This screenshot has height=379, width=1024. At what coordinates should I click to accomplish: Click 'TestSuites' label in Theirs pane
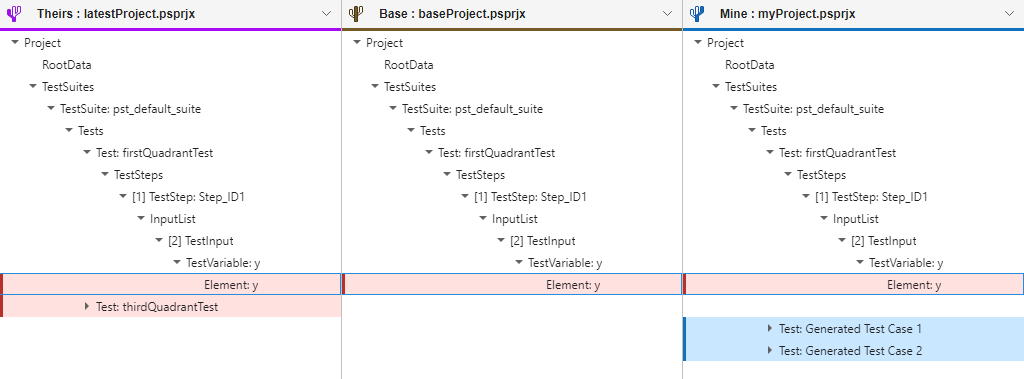[x=68, y=87]
